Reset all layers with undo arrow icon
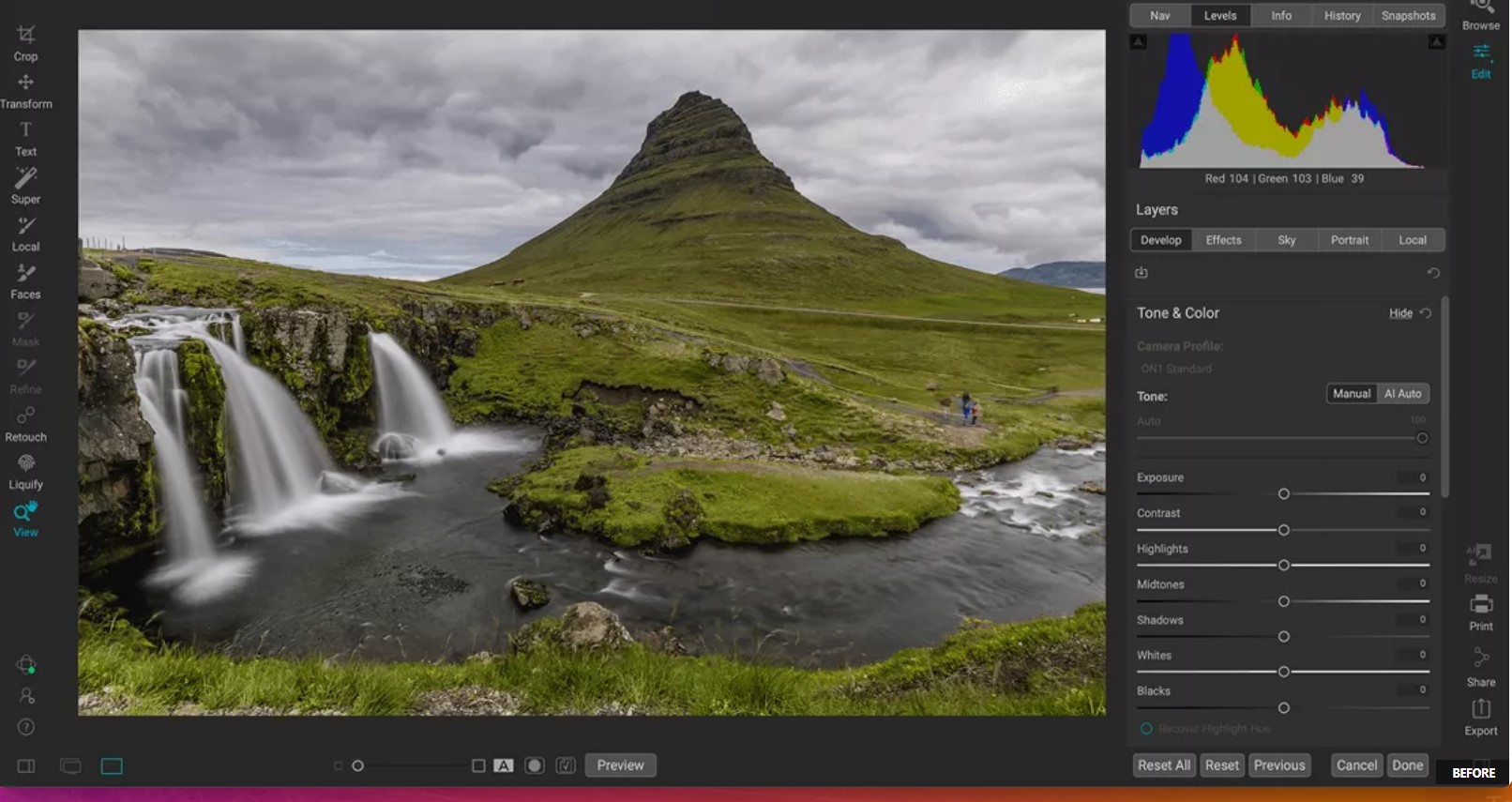This screenshot has width=1512, height=802. (x=1433, y=273)
